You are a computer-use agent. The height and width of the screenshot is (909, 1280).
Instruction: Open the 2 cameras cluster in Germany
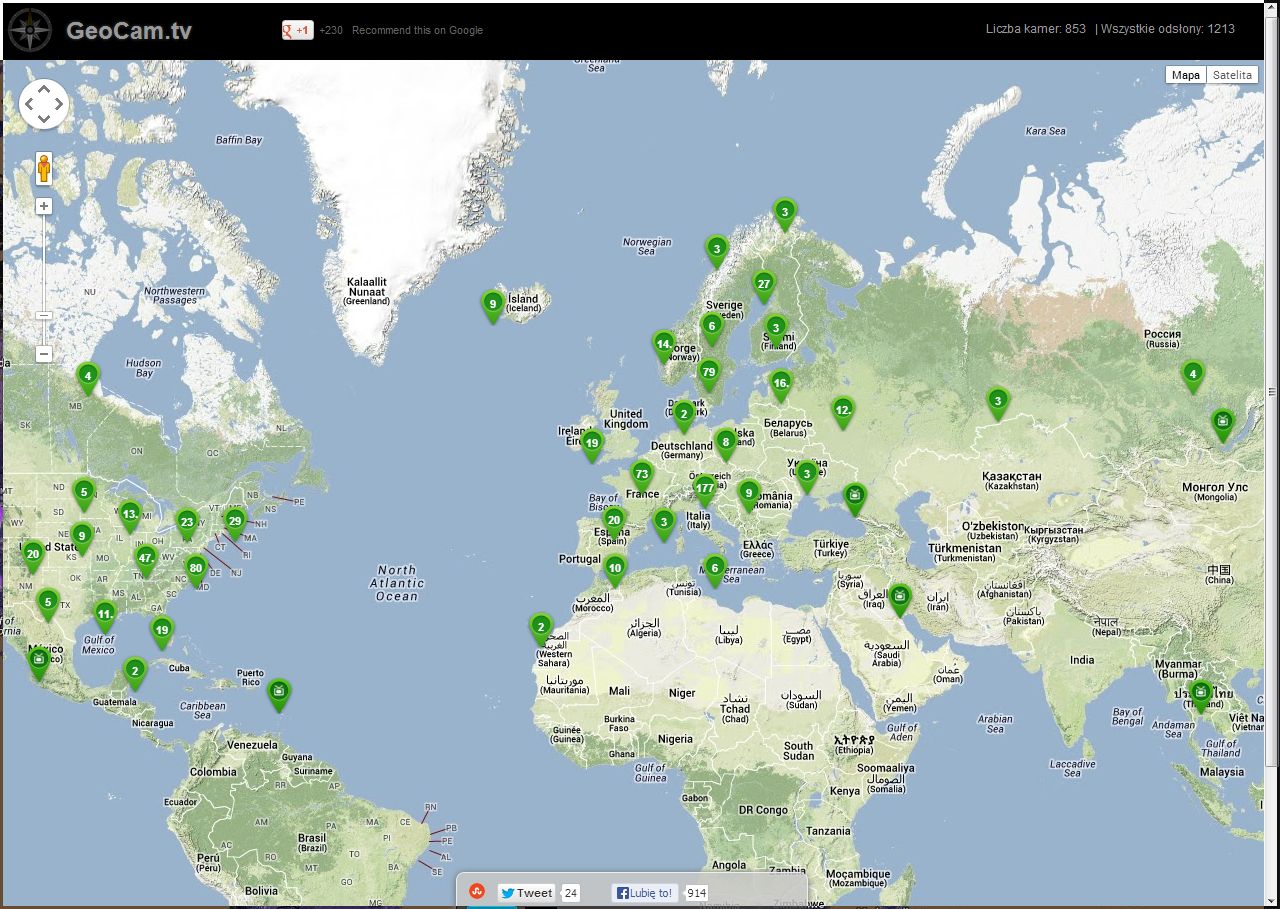point(683,416)
